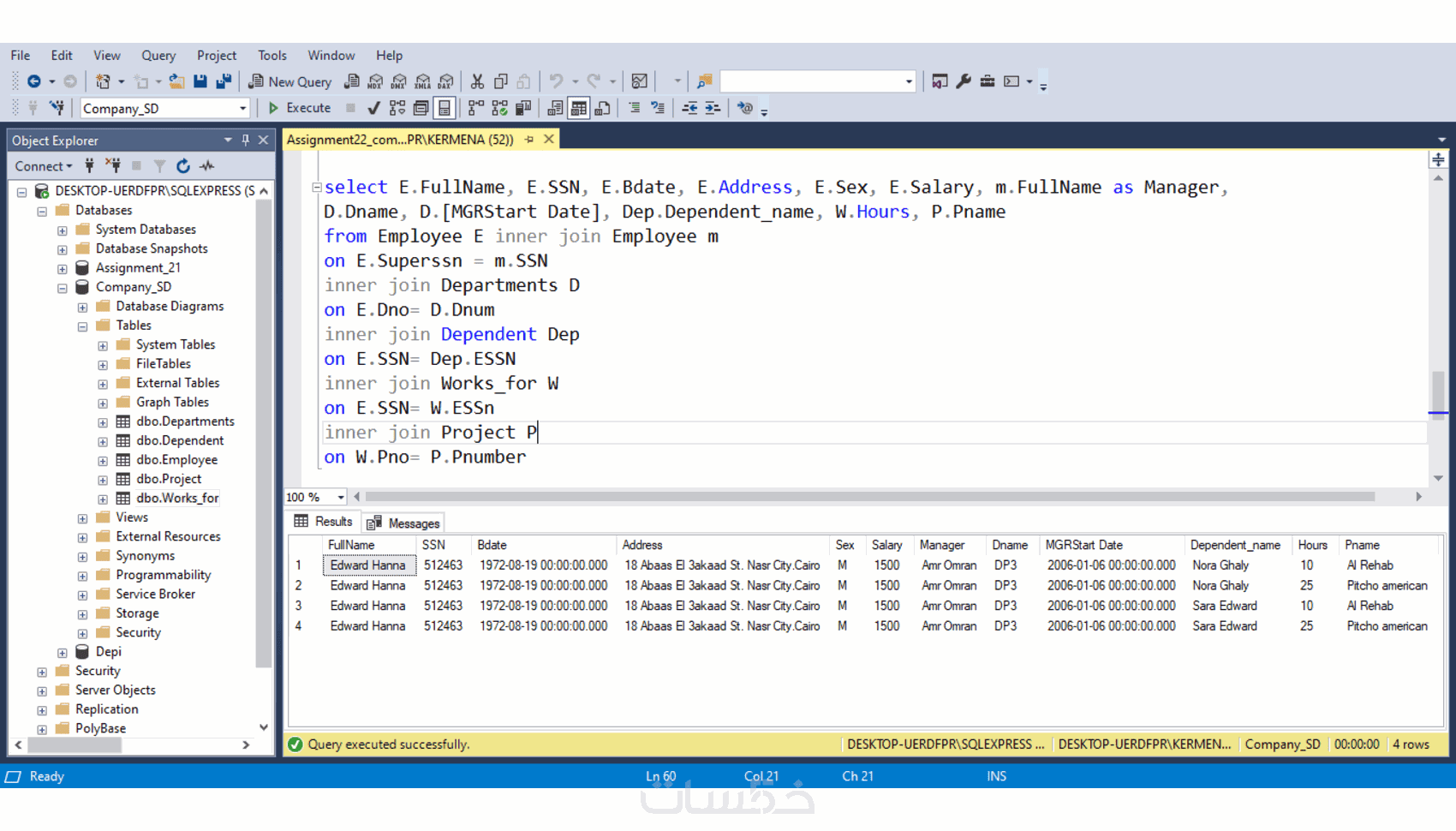Open the Company_SD database dropdown
The width and height of the screenshot is (1456, 831).
243,109
